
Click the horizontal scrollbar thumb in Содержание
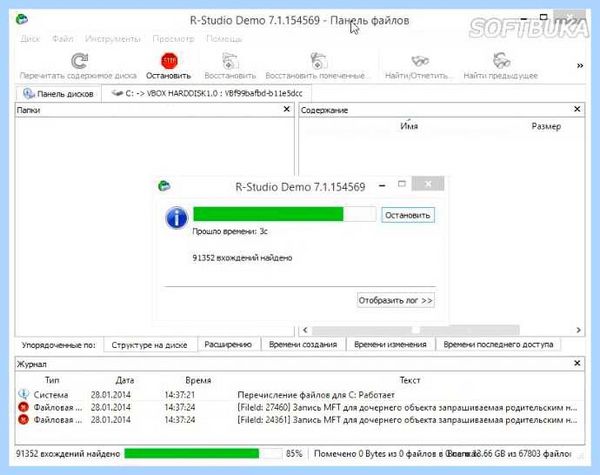point(416,330)
